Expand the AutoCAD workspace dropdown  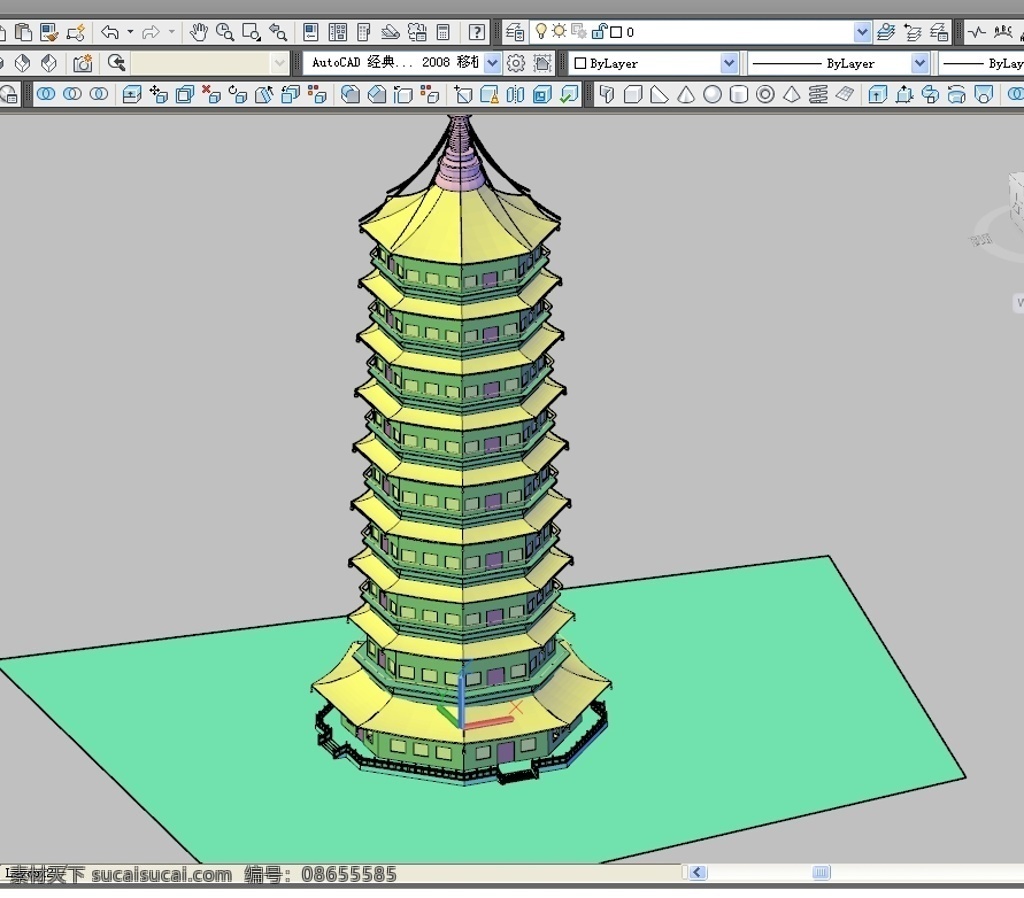(492, 63)
